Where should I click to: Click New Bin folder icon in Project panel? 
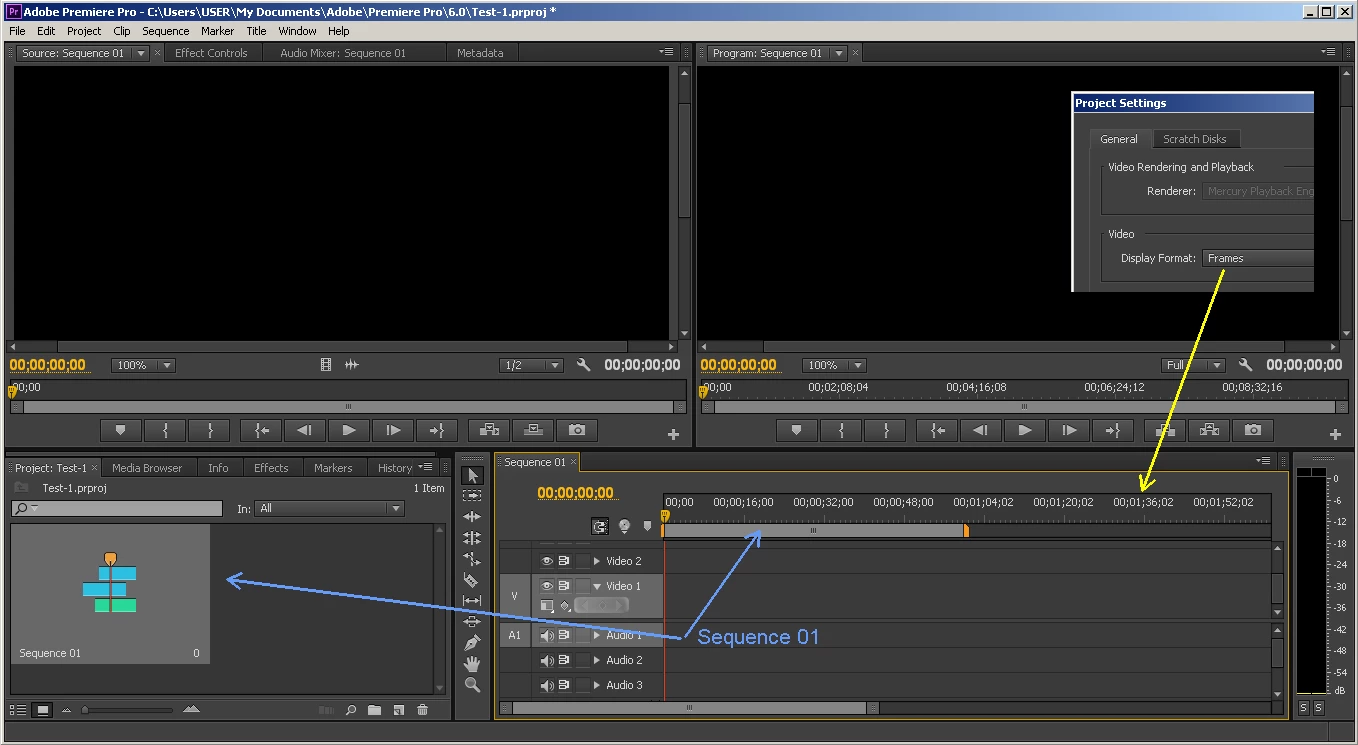point(374,710)
